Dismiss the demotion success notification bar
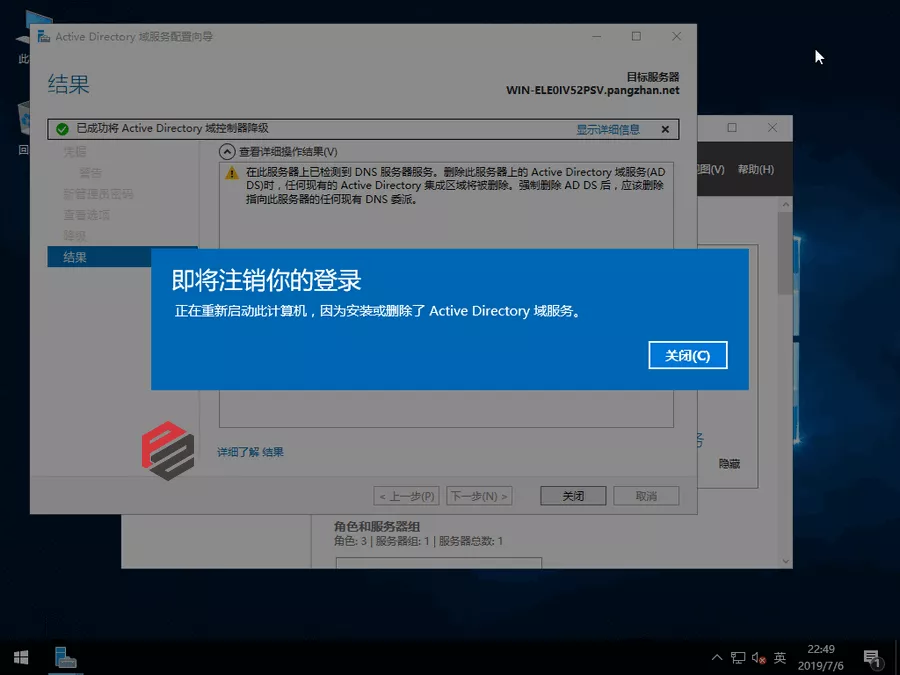900x675 pixels. tap(665, 129)
